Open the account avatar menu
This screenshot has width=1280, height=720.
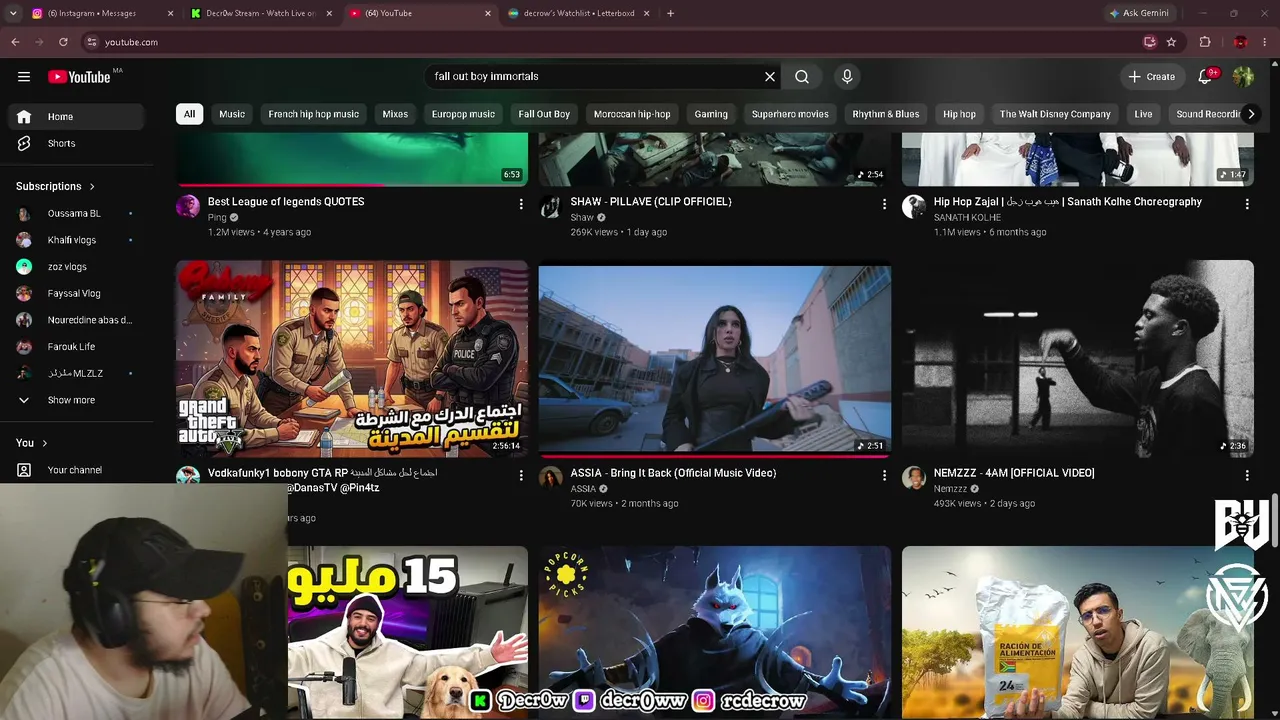pyautogui.click(x=1243, y=77)
